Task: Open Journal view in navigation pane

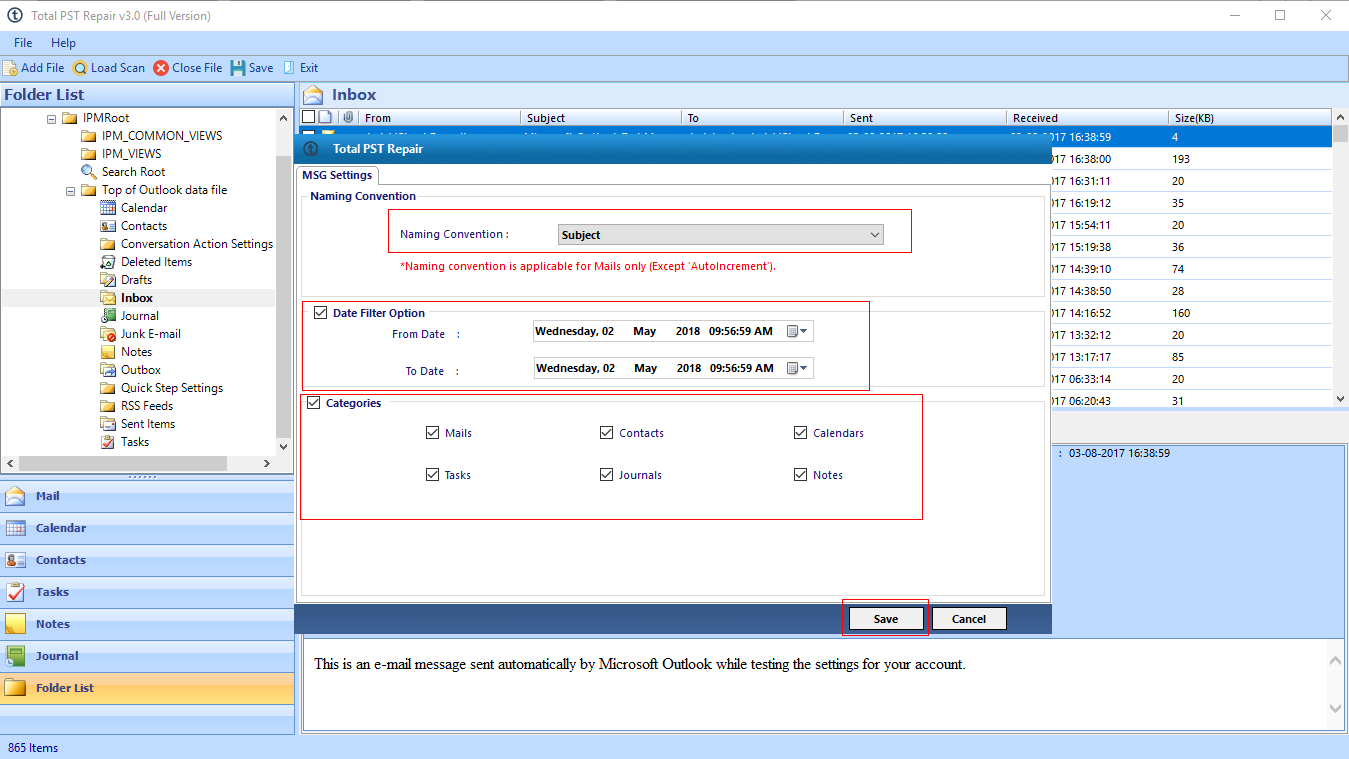Action: tap(147, 656)
